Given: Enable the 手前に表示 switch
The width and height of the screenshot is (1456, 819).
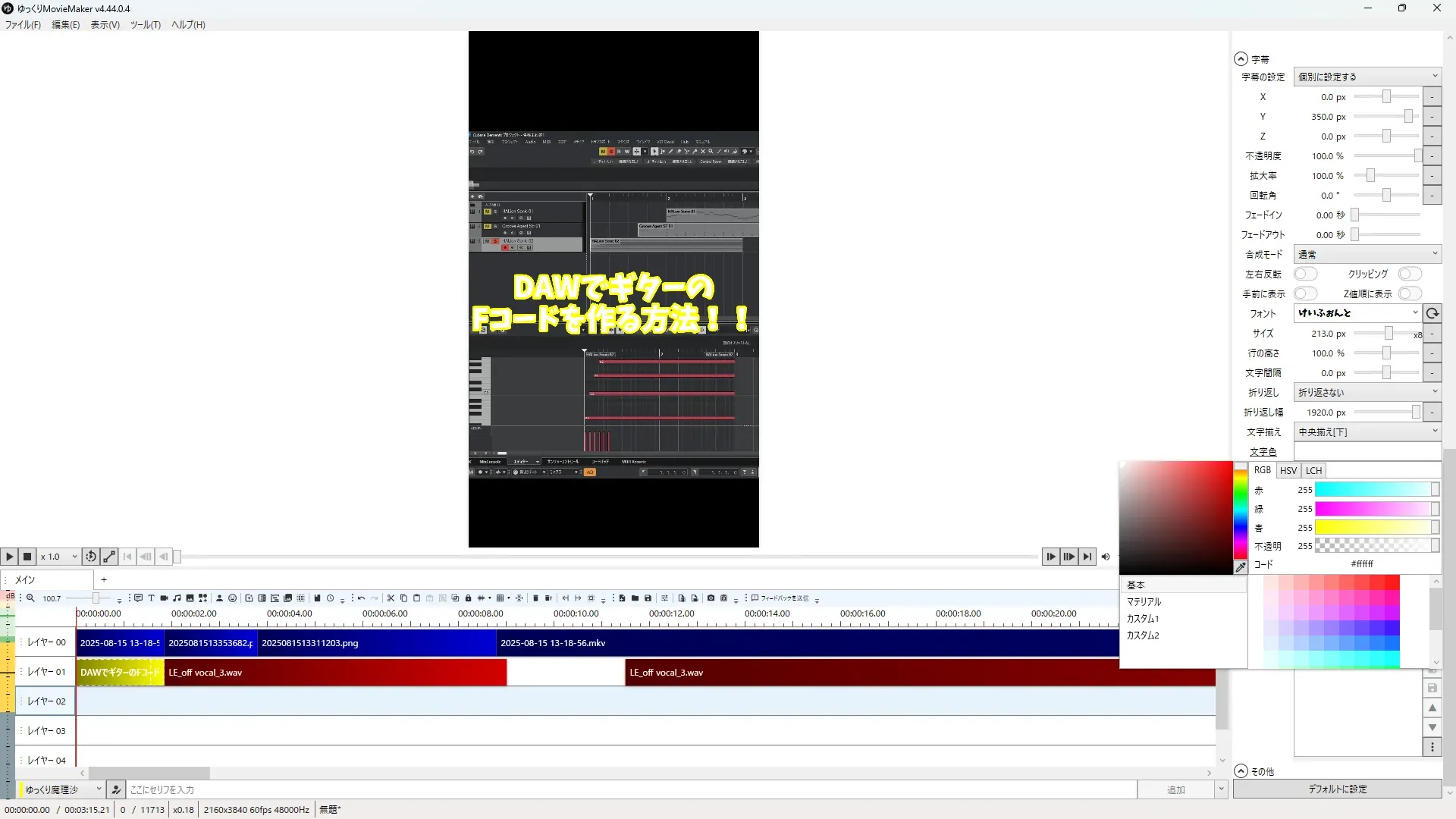Looking at the screenshot, I should [x=1305, y=293].
